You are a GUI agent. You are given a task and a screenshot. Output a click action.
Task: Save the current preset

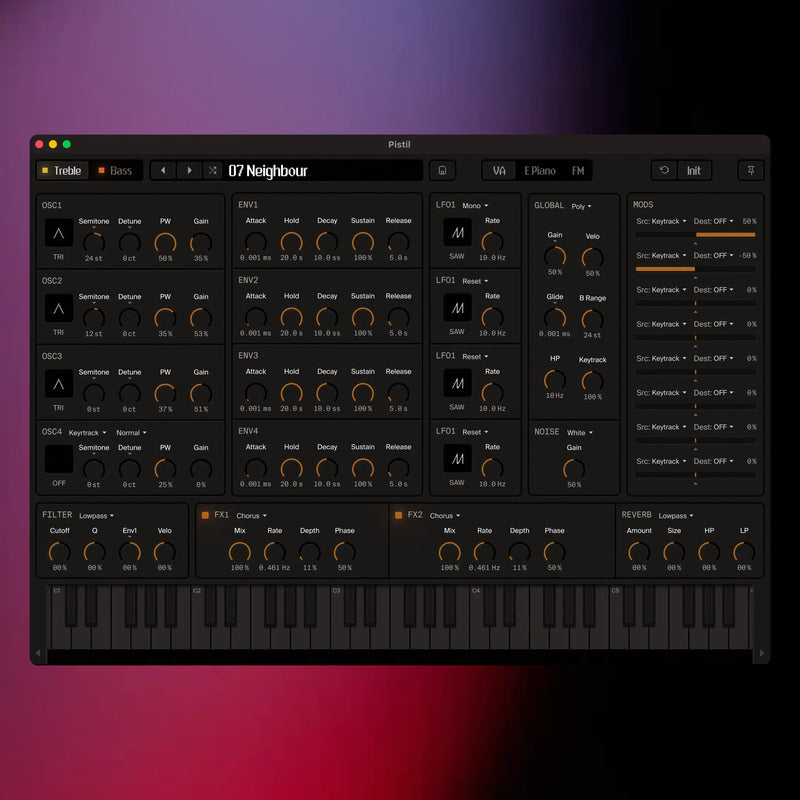[x=442, y=170]
